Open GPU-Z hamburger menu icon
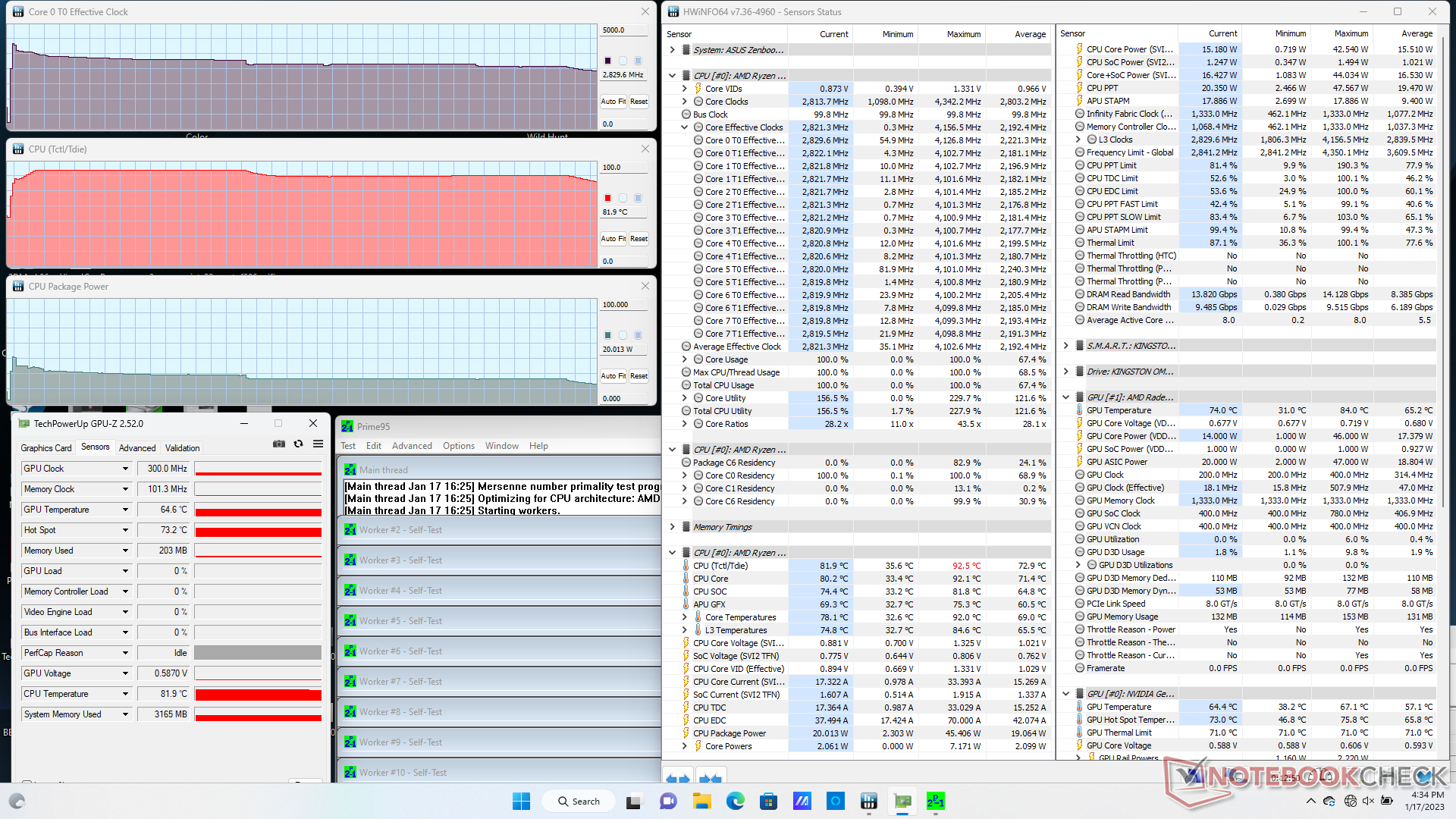Screen dimensions: 1456x819 318,444
